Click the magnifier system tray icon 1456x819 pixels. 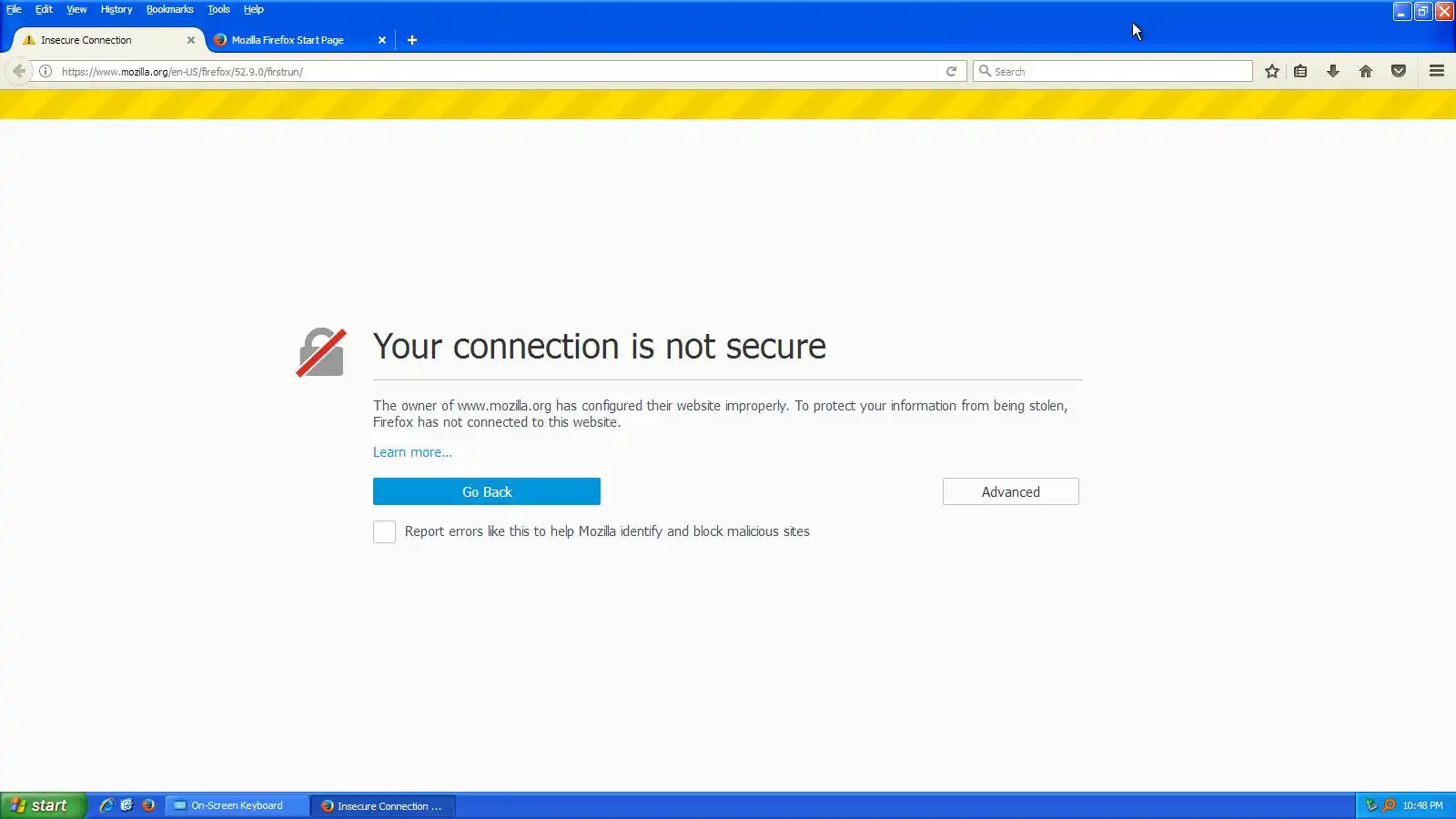pos(1389,805)
